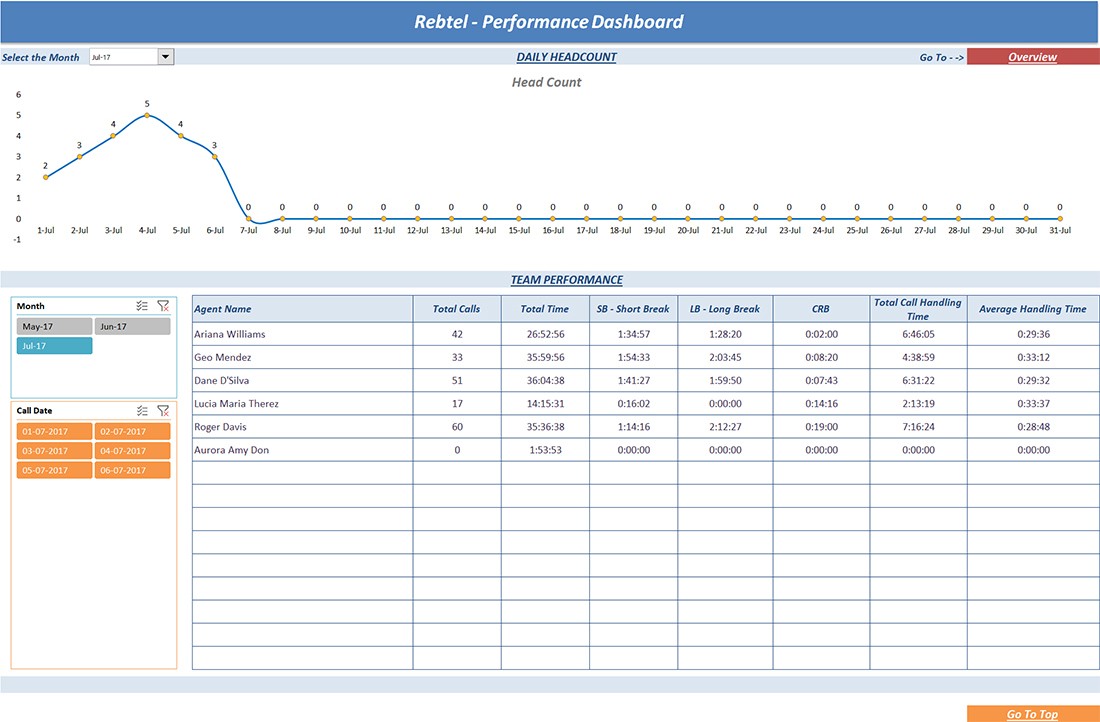Jump back using Go To Top
The image size is (1100, 722).
point(1033,714)
